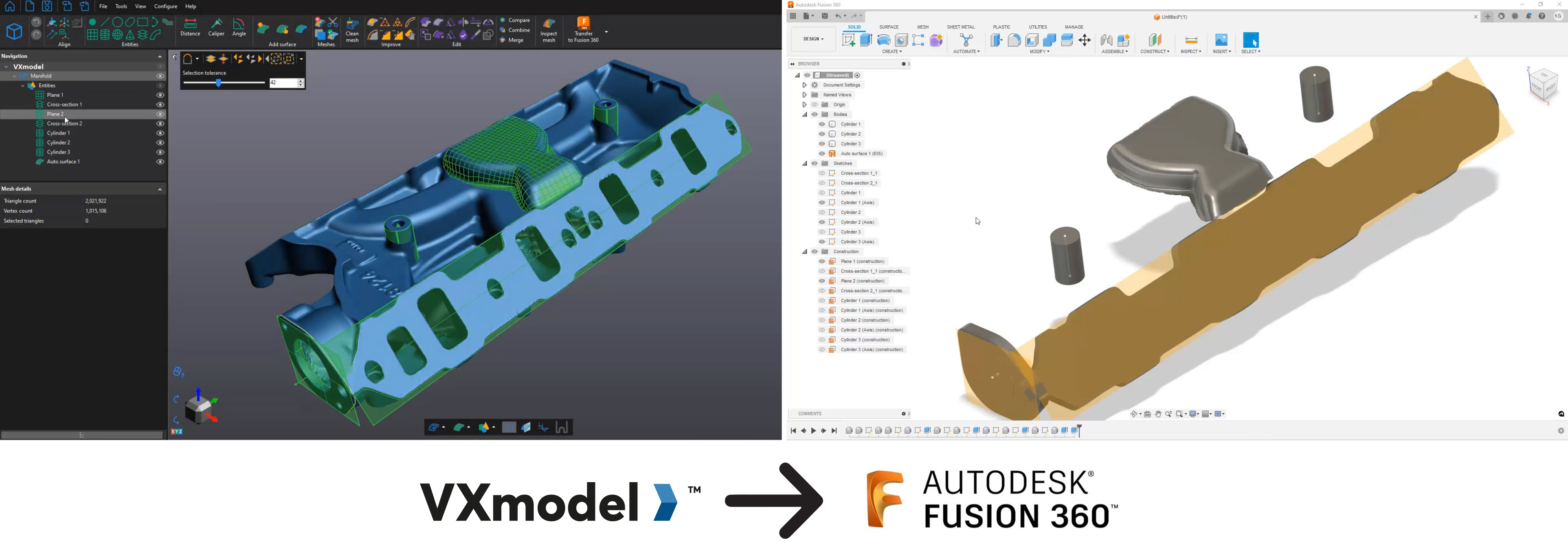Collapse the Navigation panel chevron

pyautogui.click(x=160, y=57)
